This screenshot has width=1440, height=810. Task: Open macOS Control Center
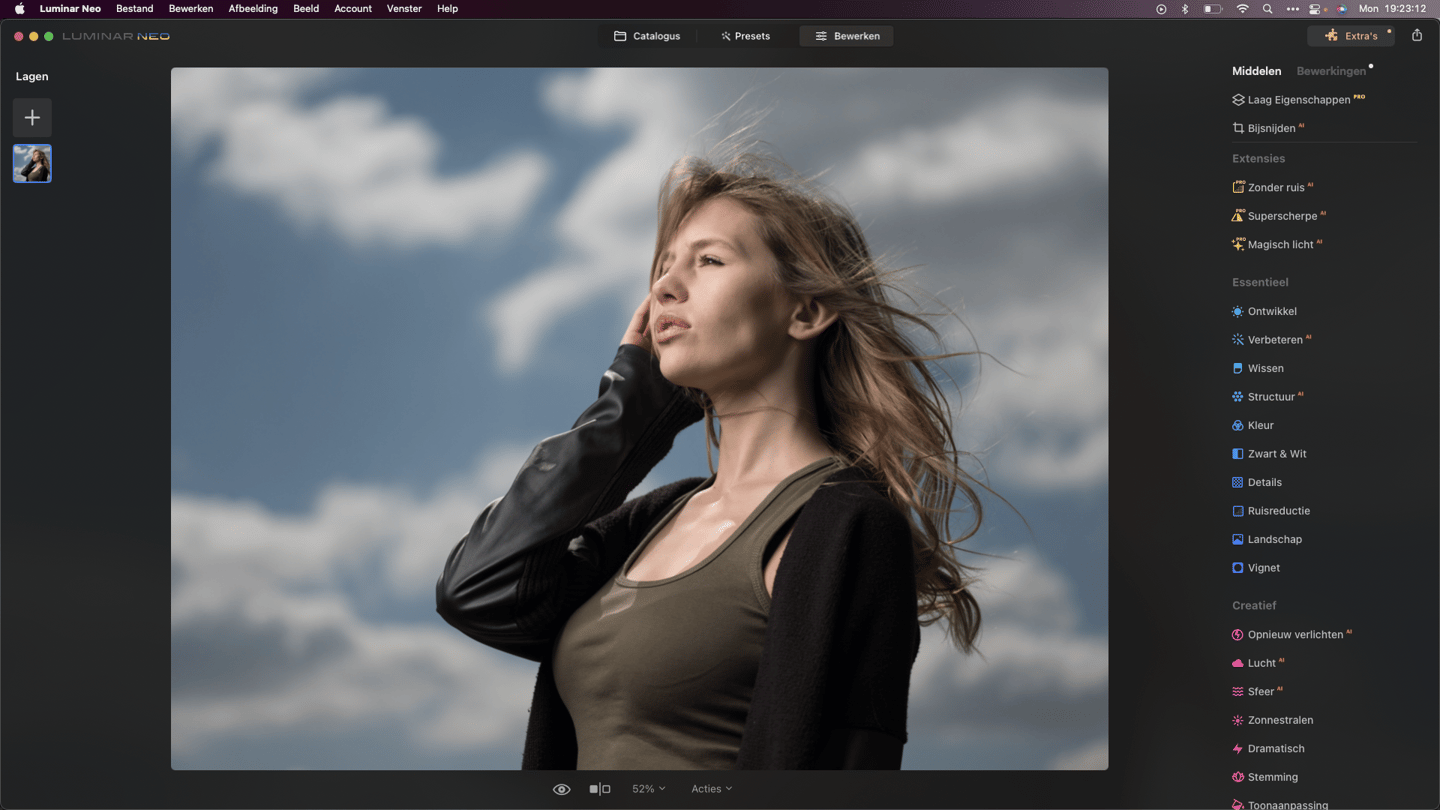coord(1316,9)
